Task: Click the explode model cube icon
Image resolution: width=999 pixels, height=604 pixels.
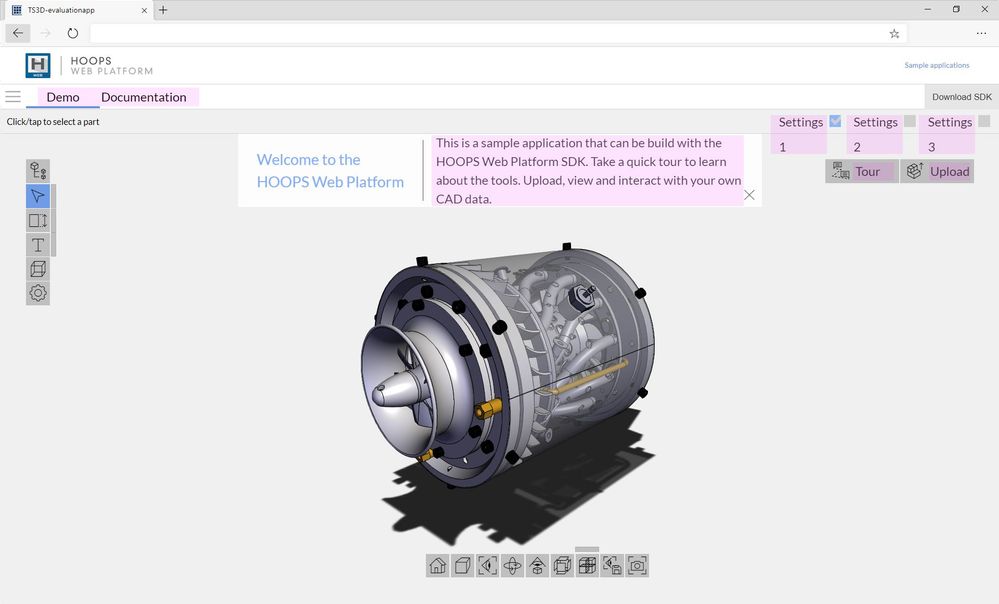Action: 562,565
